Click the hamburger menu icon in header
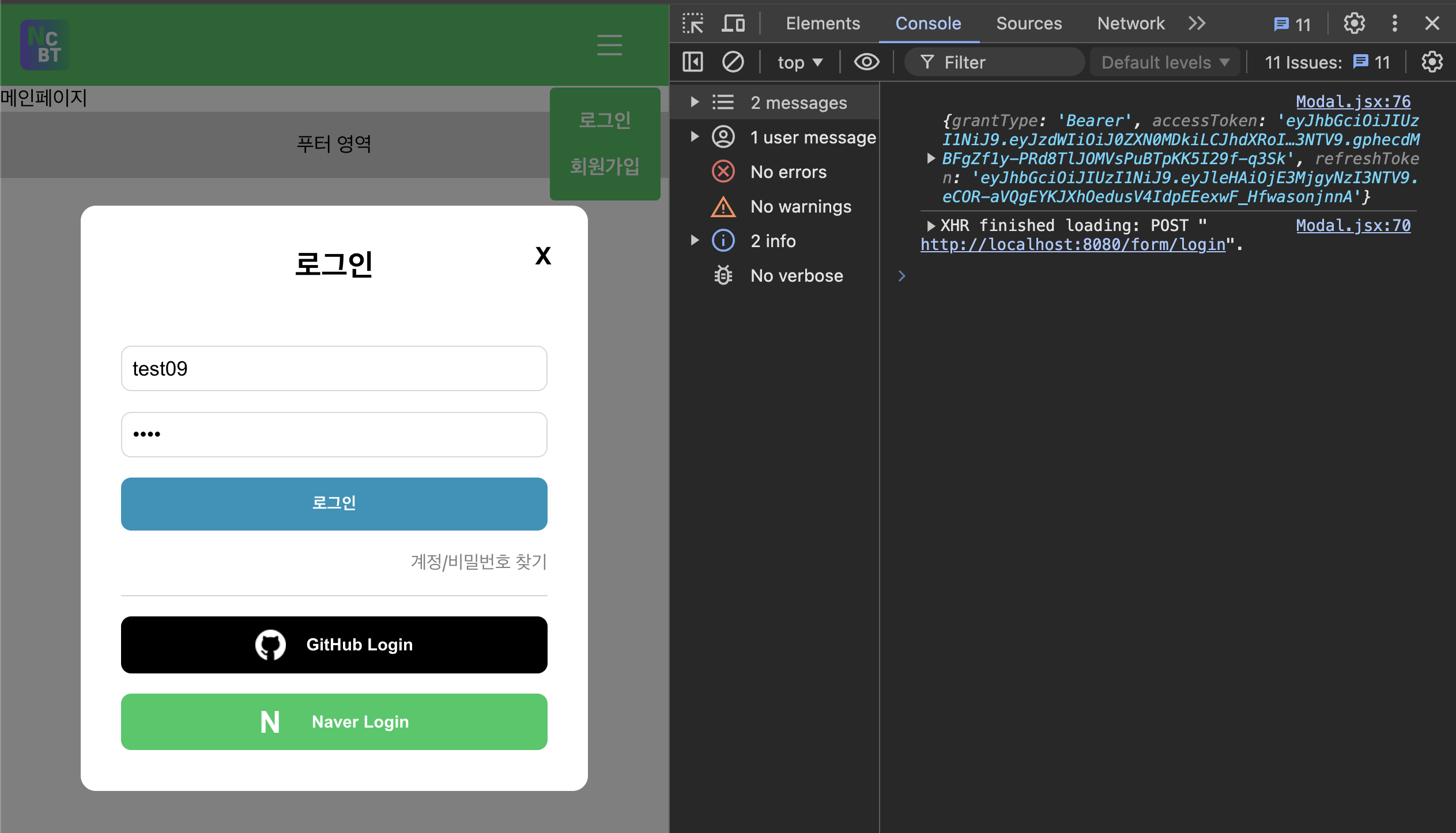Viewport: 1456px width, 833px height. point(609,45)
